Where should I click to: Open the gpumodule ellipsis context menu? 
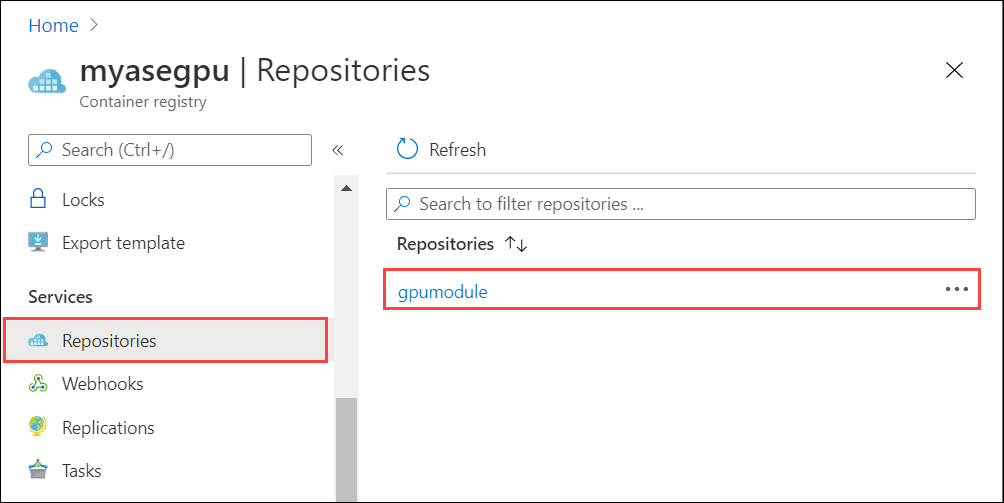956,289
